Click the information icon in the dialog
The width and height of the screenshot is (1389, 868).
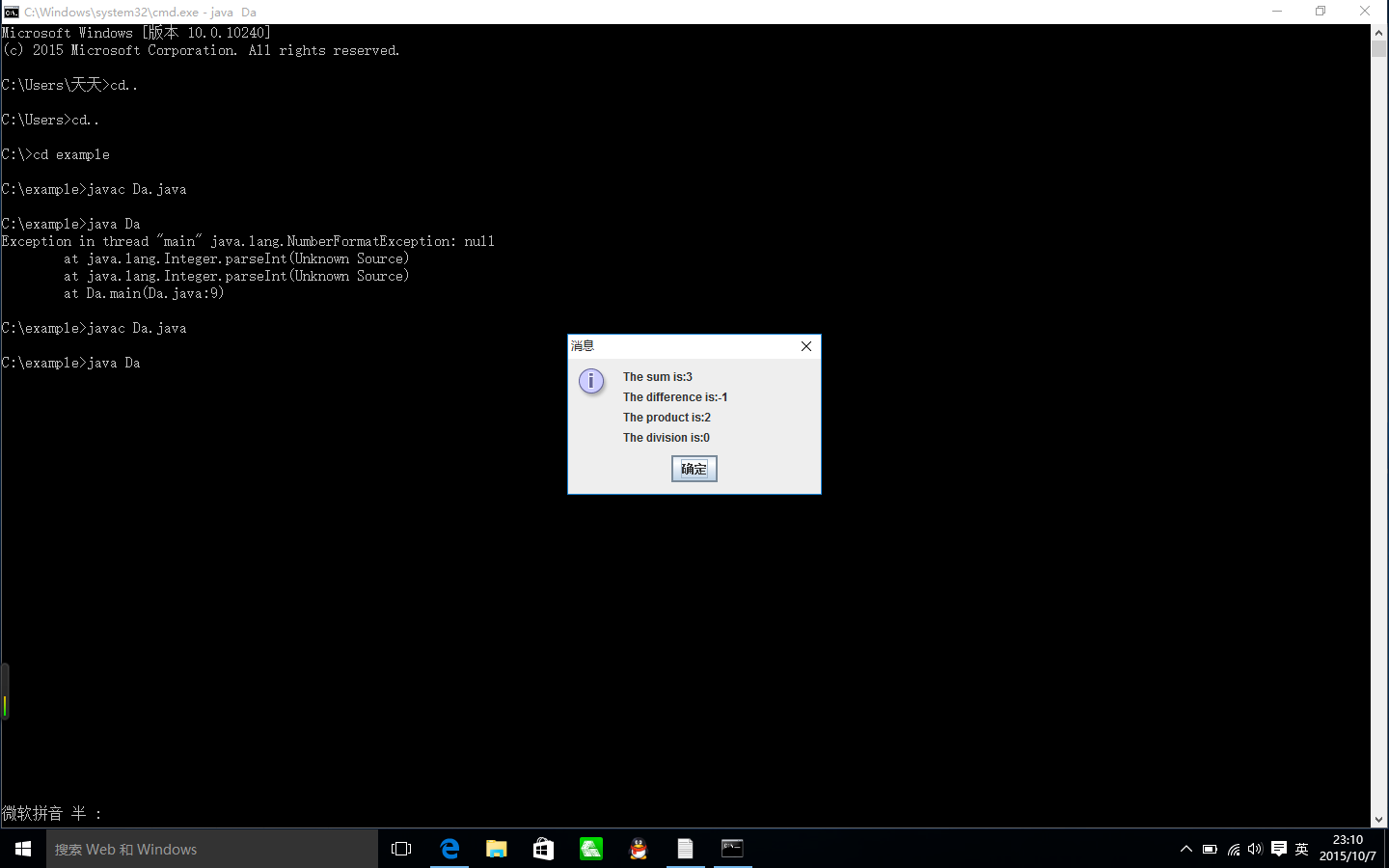pyautogui.click(x=591, y=381)
